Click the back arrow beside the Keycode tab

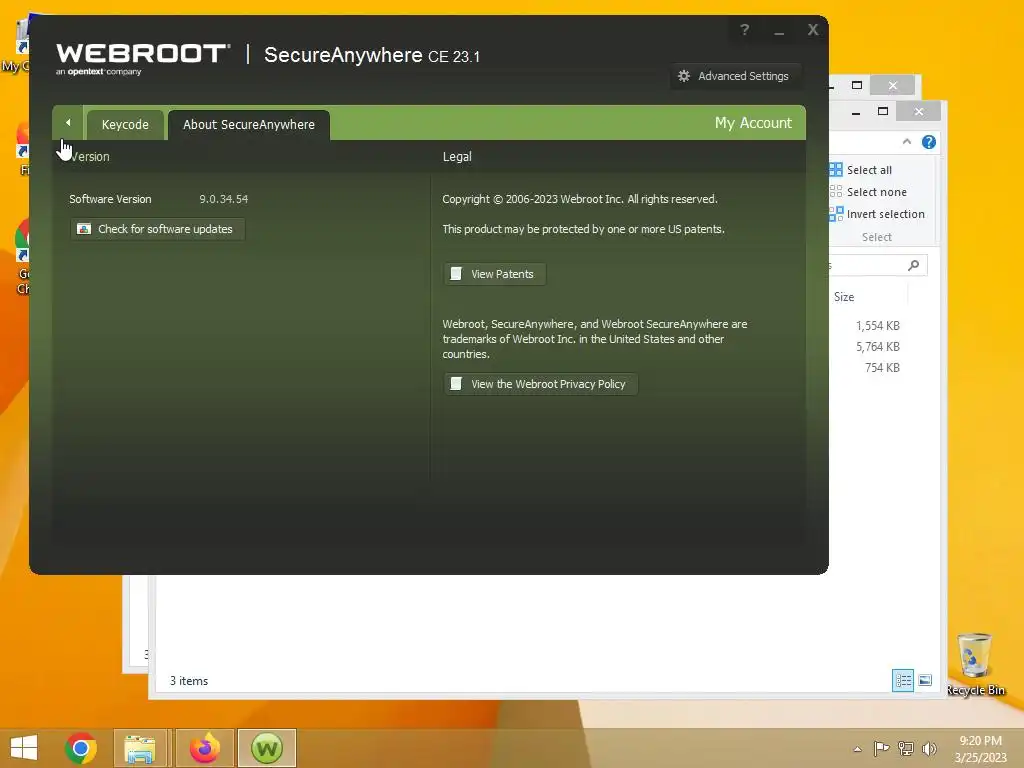point(68,123)
